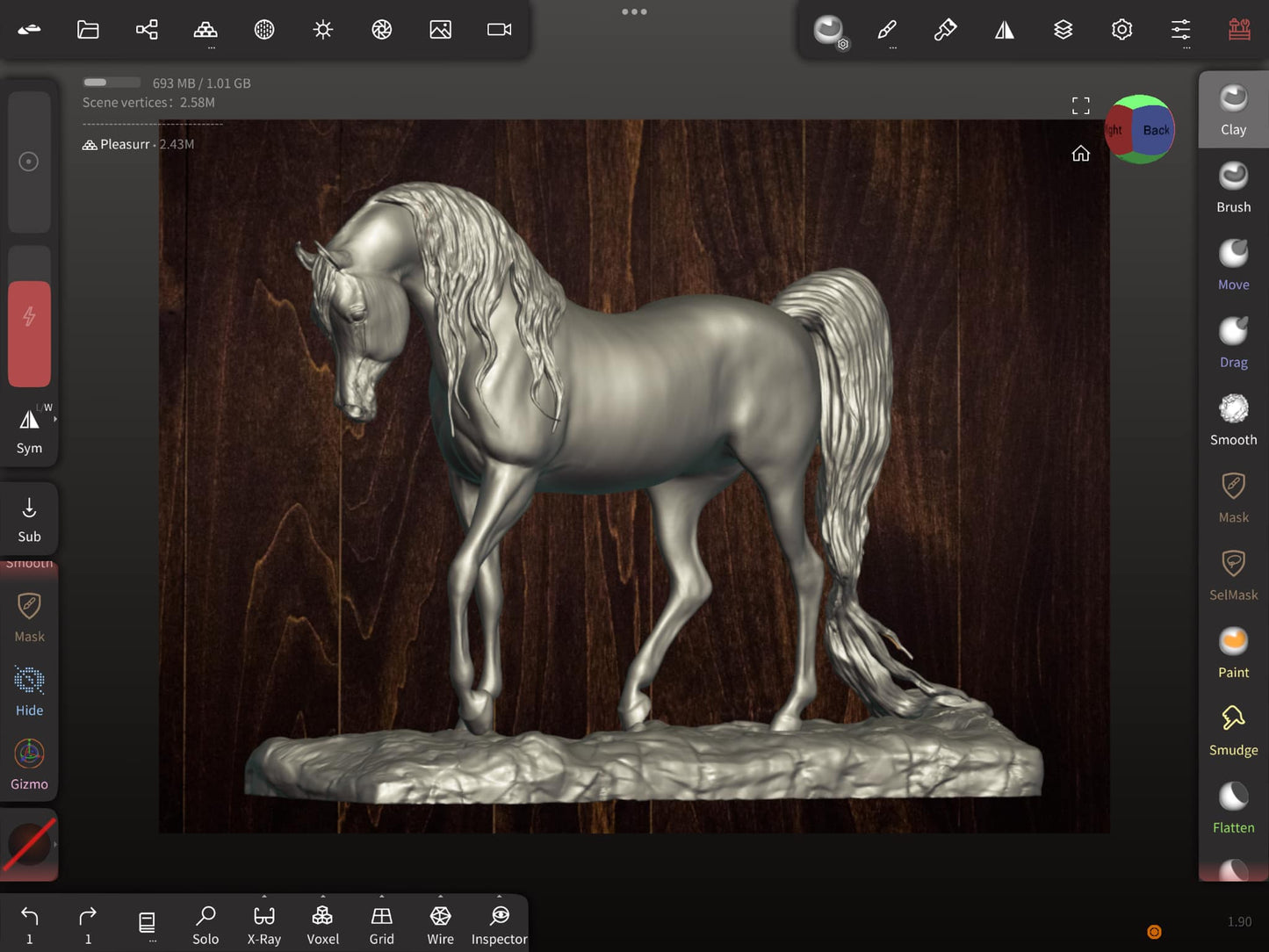
Task: Select the Flatten tool
Action: tap(1233, 808)
